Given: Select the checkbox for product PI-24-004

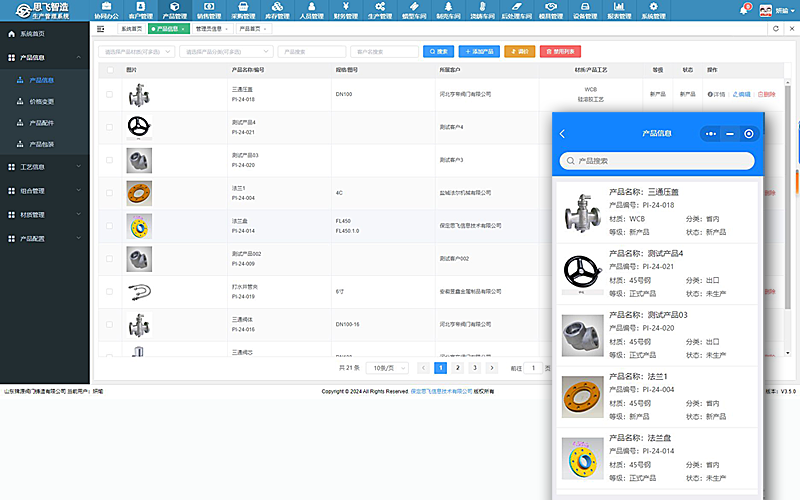Looking at the screenshot, I should pos(109,193).
